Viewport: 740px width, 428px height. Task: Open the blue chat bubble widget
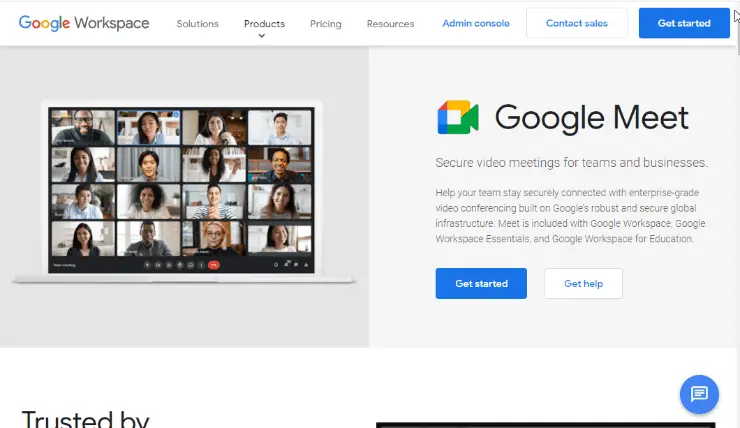pyautogui.click(x=699, y=394)
